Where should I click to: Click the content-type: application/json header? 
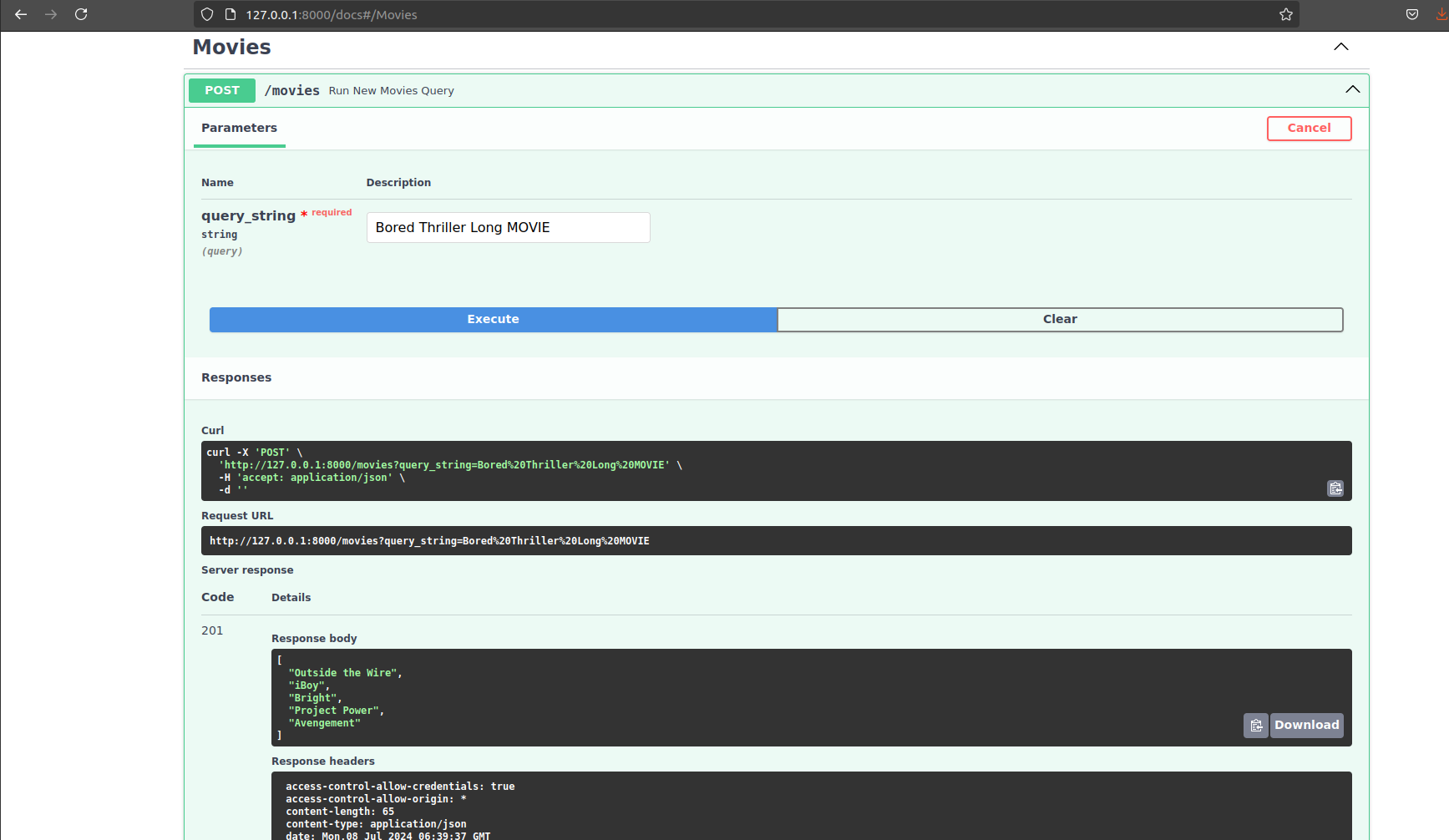point(376,824)
